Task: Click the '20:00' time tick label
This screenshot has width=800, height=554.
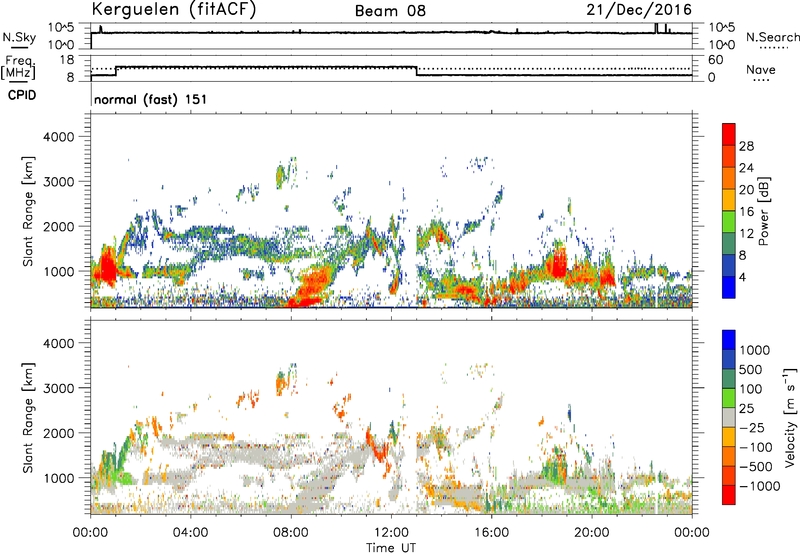Action: [x=591, y=533]
